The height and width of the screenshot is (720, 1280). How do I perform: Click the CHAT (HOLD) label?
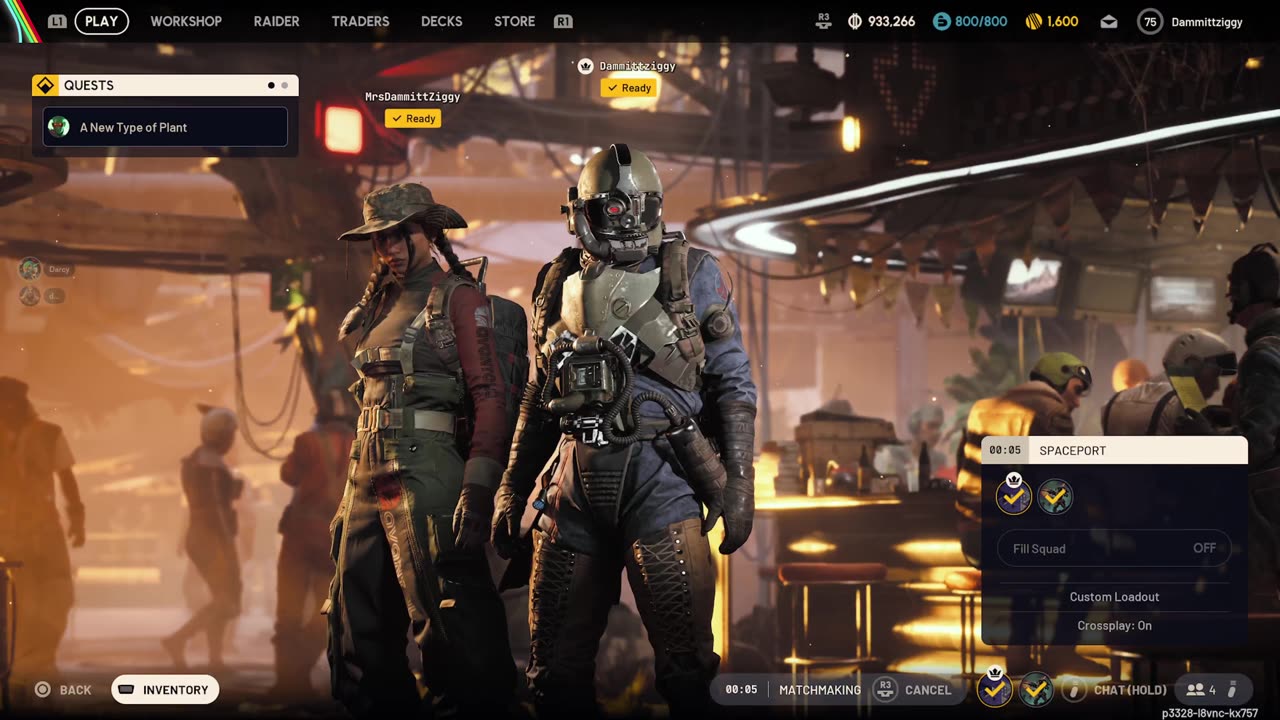pos(1130,690)
